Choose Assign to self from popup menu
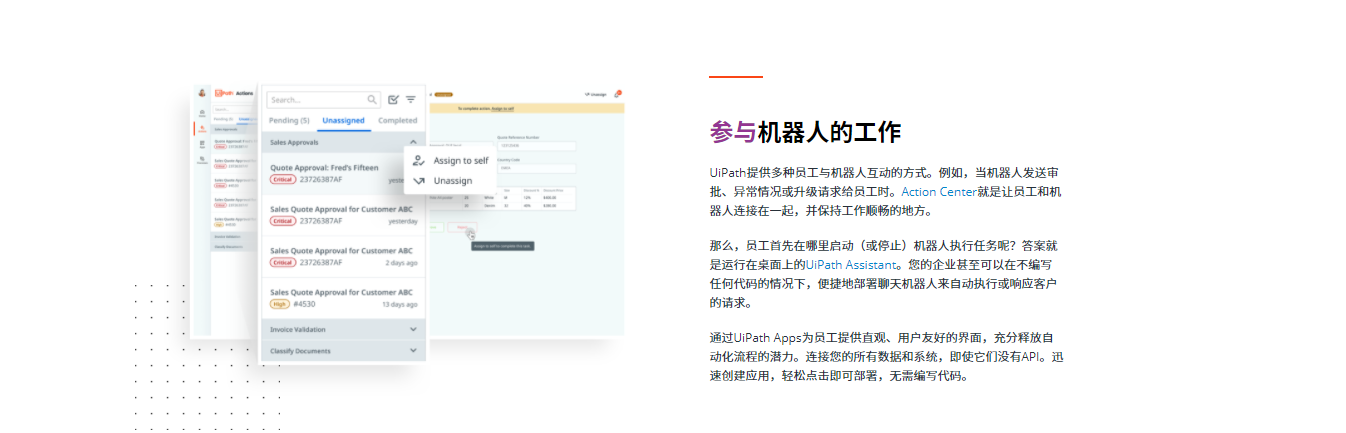 point(450,161)
